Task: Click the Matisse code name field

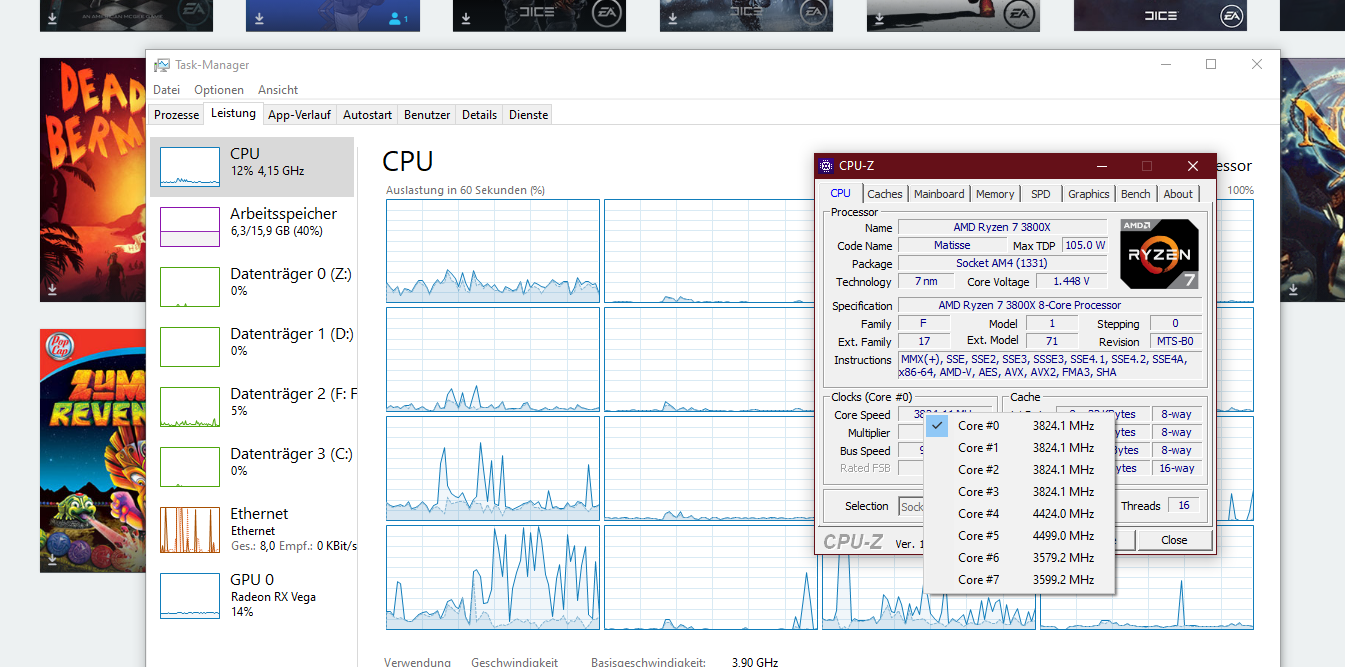Action: click(952, 245)
